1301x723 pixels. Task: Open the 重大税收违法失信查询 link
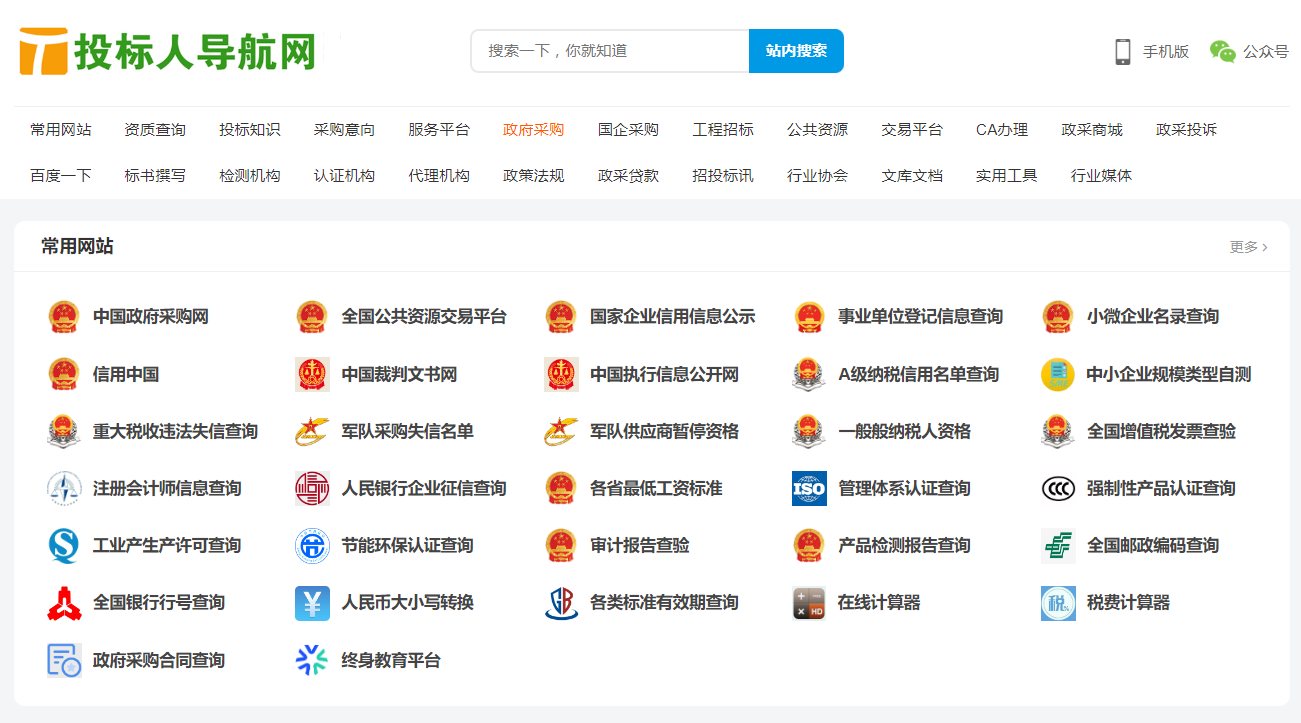[x=176, y=431]
